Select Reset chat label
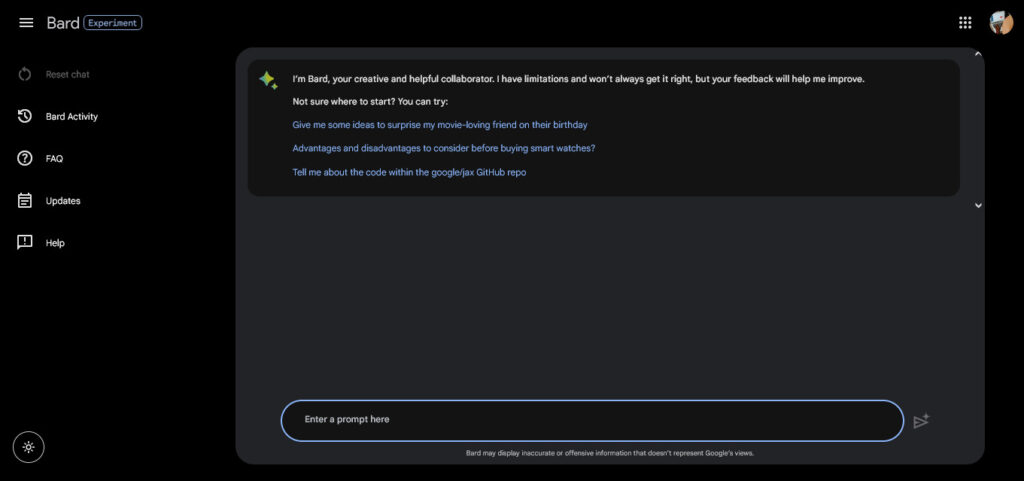This screenshot has width=1024, height=481. tap(67, 74)
